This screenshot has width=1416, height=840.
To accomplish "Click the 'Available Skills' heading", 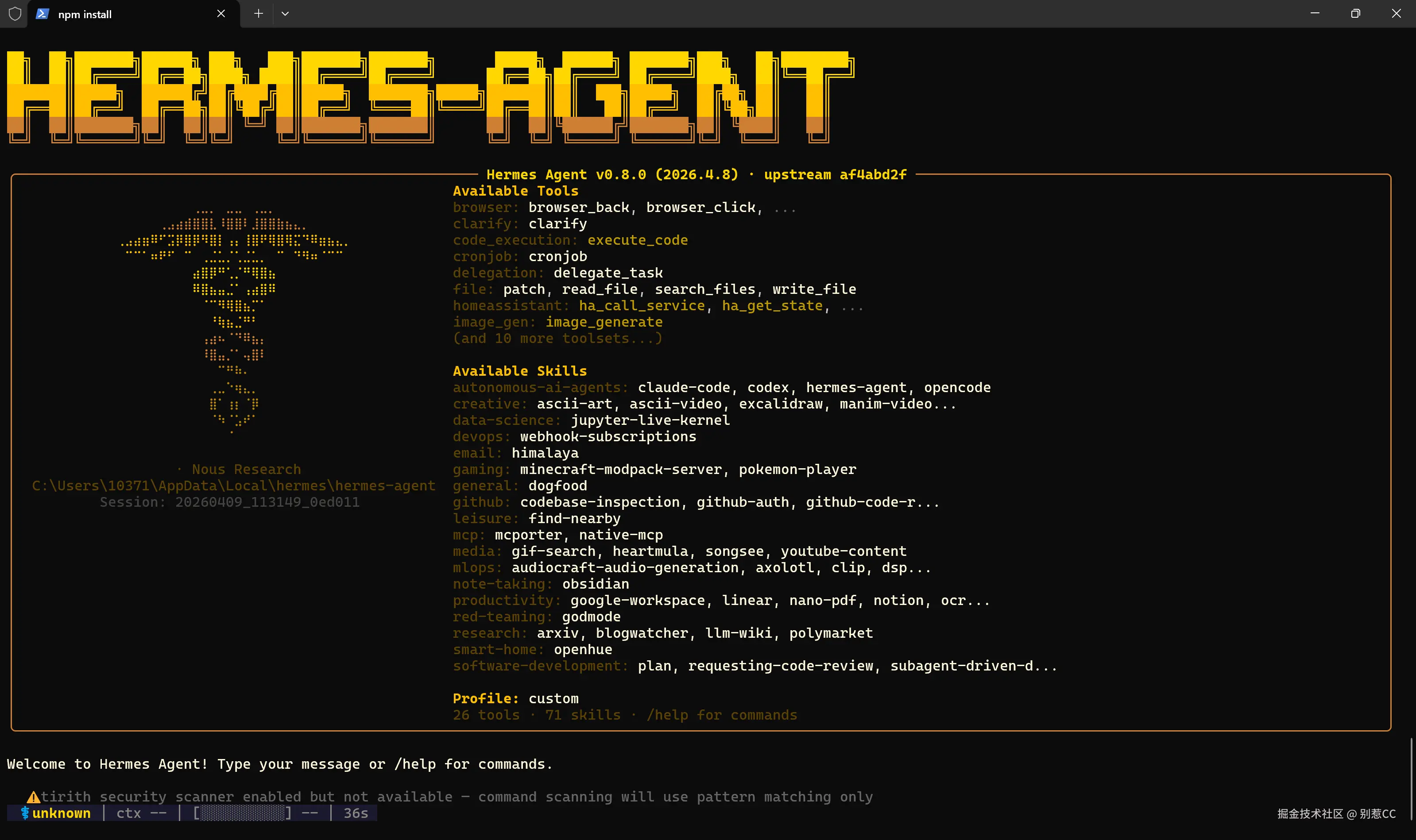I will pos(519,371).
